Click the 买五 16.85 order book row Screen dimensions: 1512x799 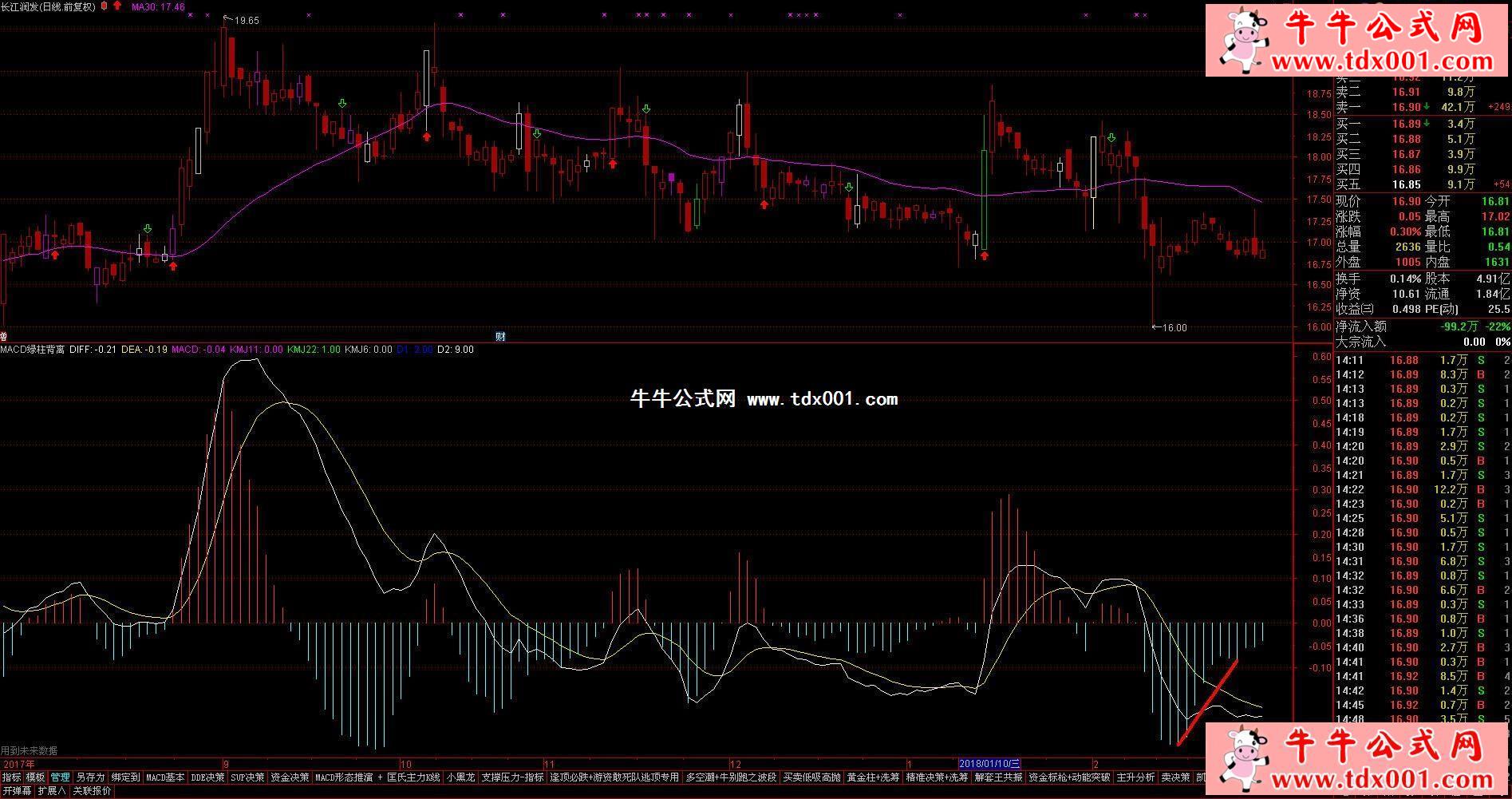[1423, 184]
